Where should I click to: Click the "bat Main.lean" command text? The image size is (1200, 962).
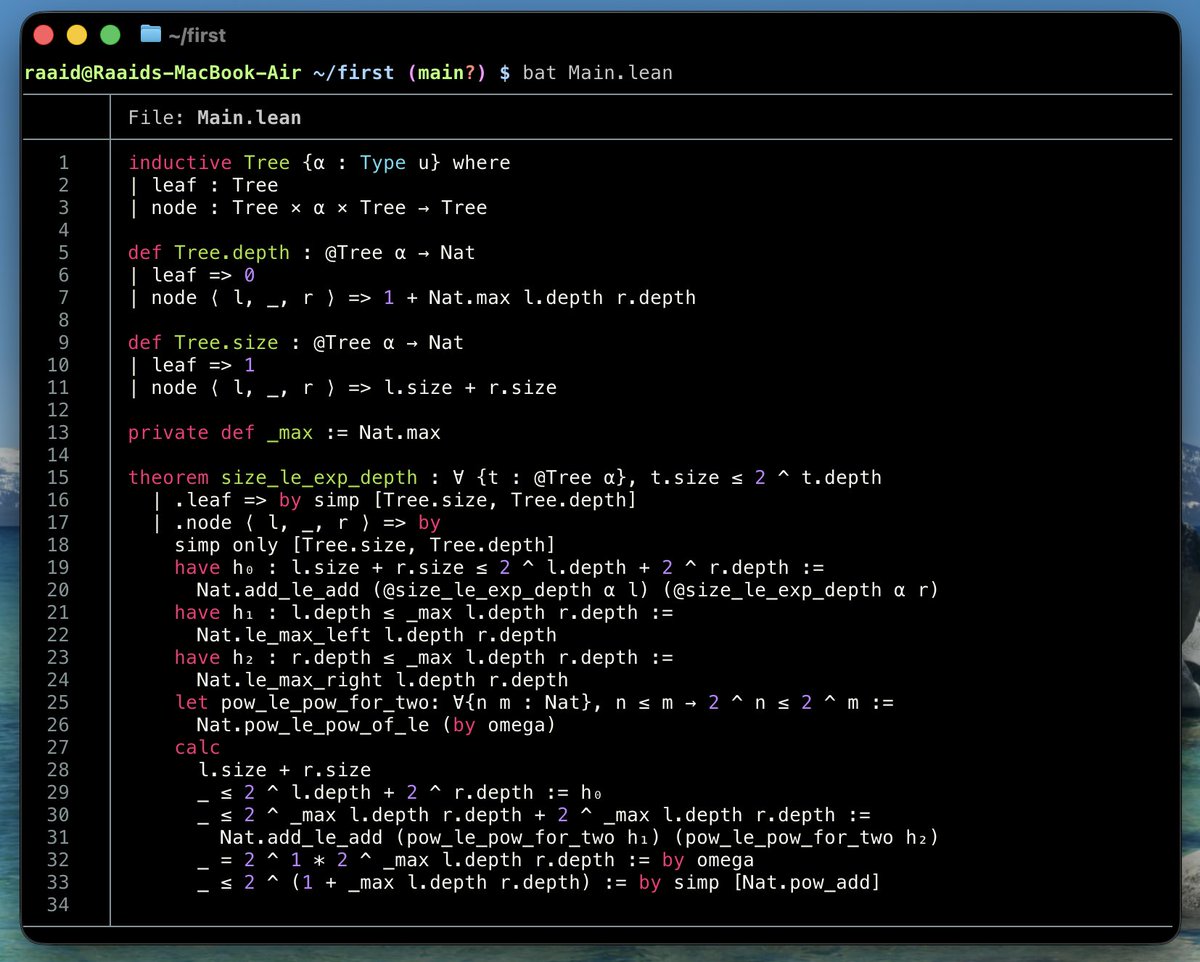(x=597, y=73)
